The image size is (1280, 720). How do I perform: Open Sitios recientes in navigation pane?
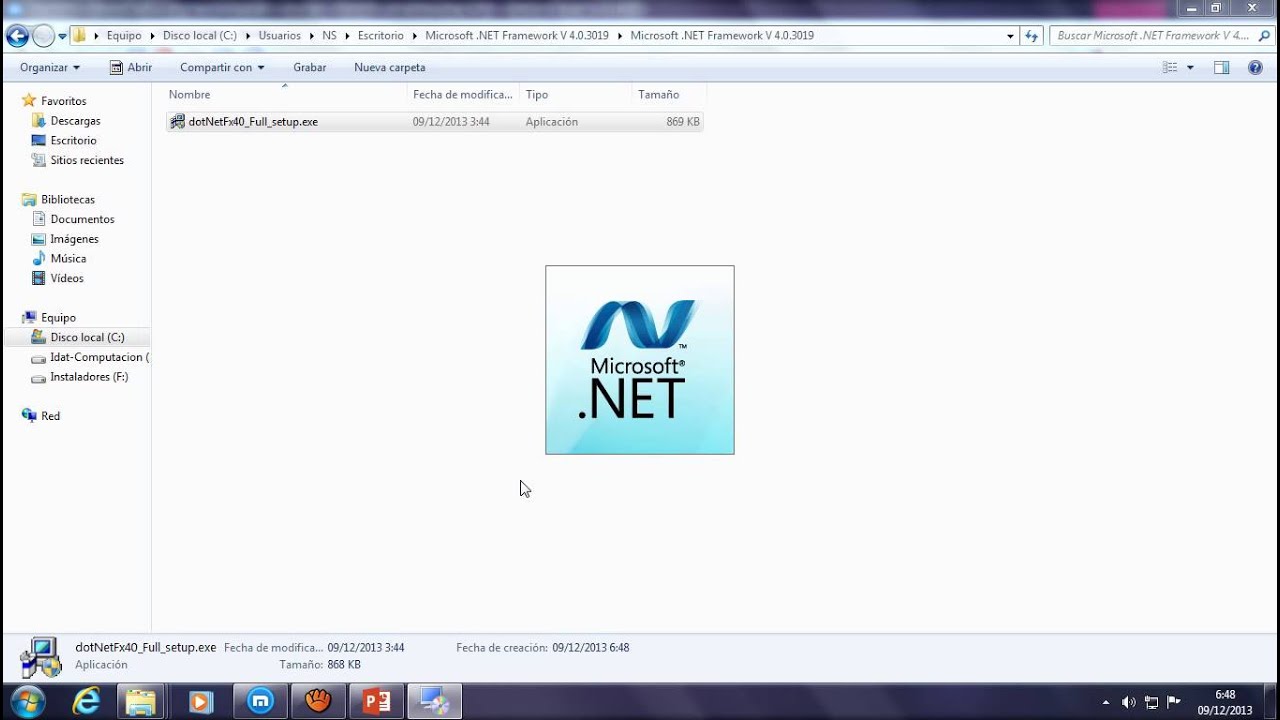pyautogui.click(x=87, y=160)
